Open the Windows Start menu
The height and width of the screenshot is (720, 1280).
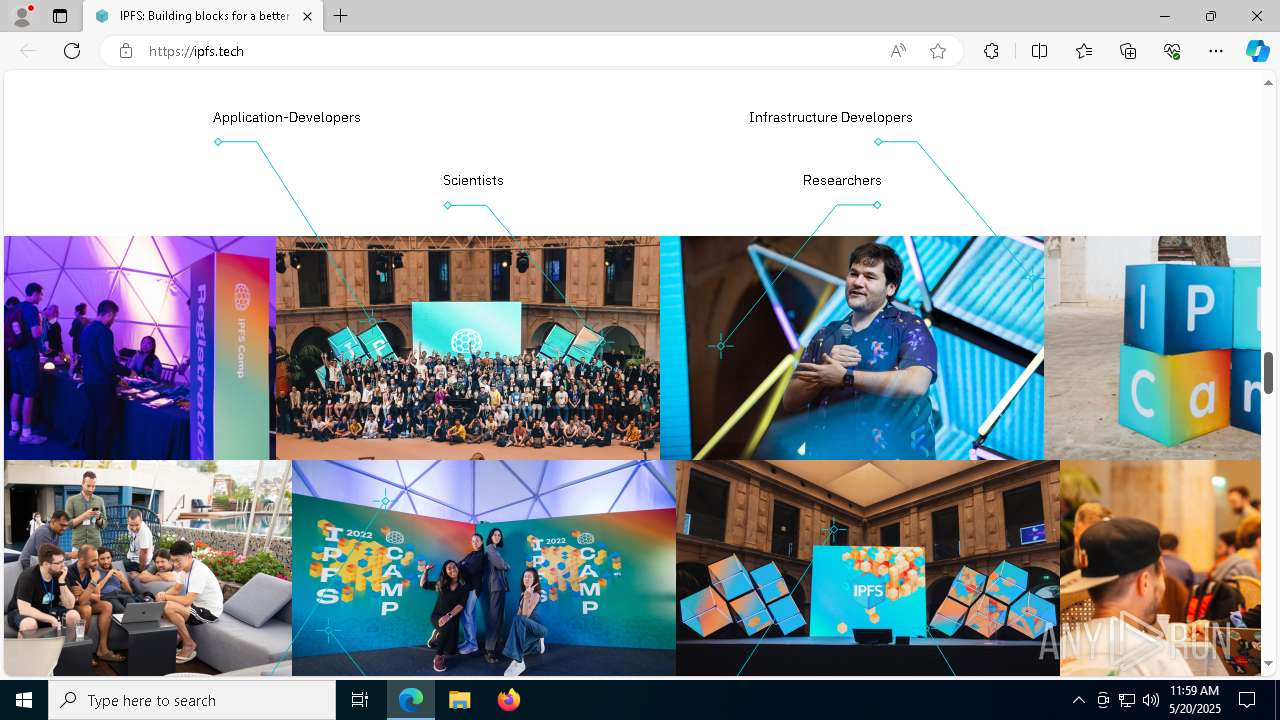coord(24,700)
